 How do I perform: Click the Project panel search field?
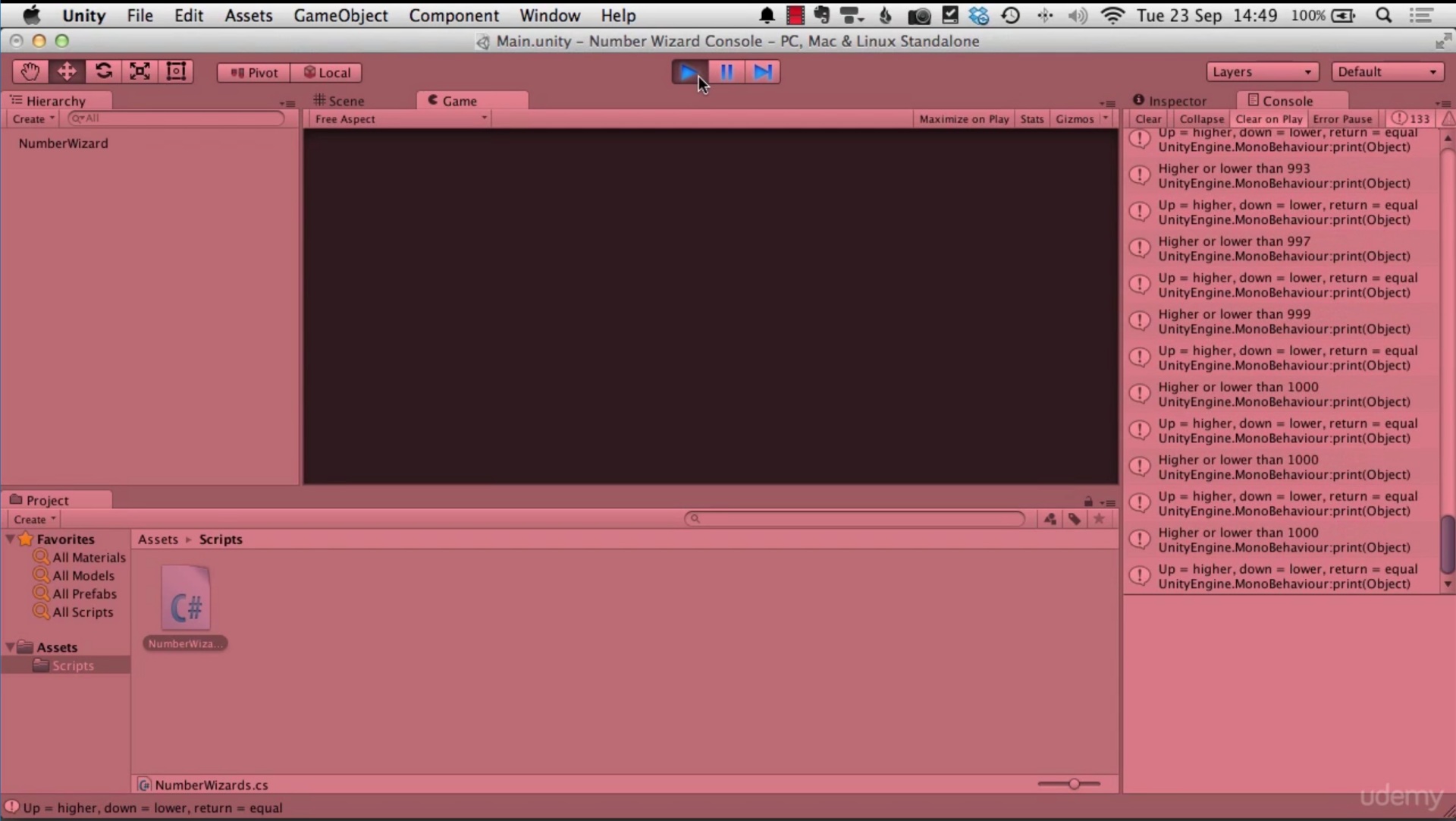(x=855, y=519)
